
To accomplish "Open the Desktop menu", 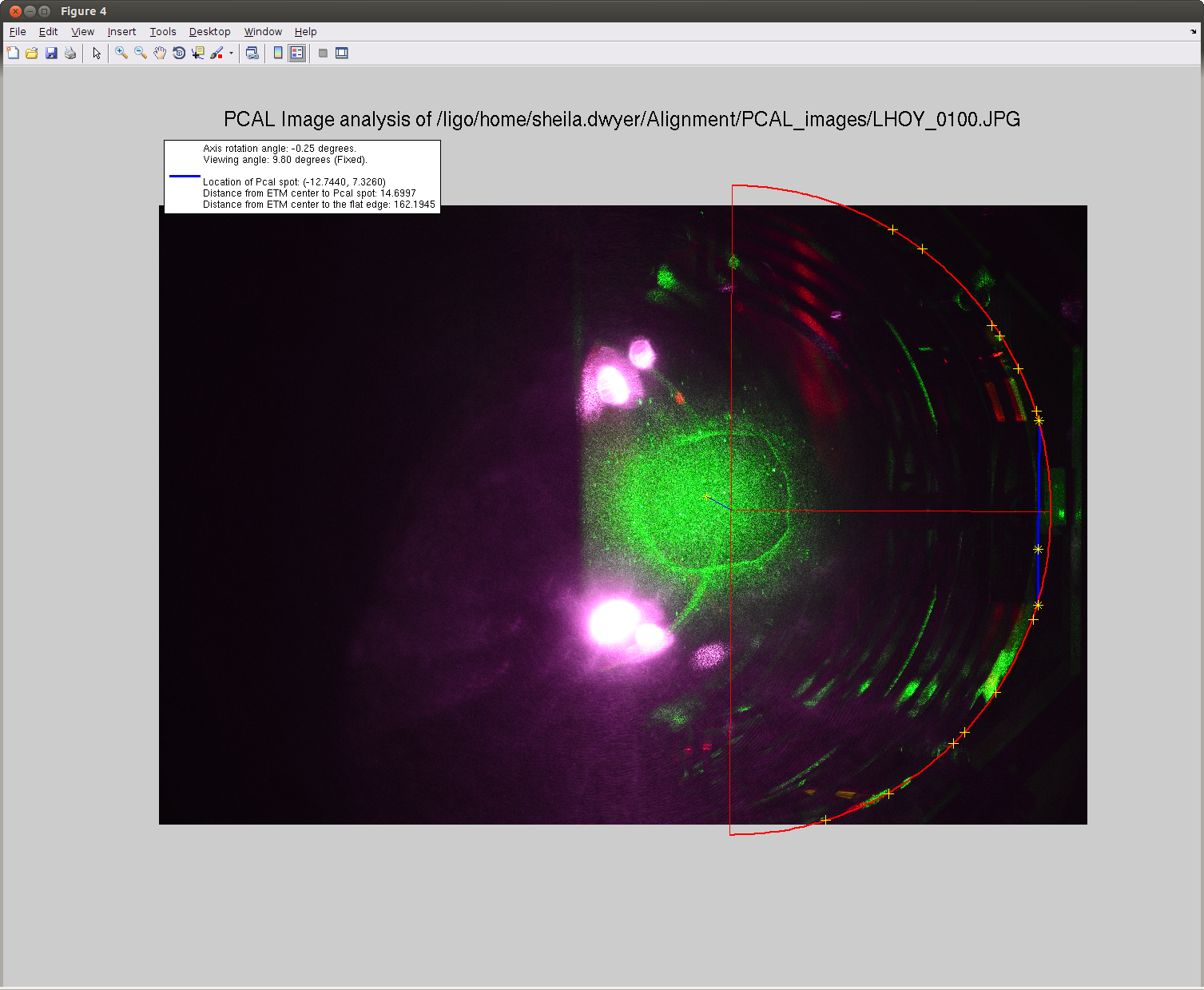I will pyautogui.click(x=210, y=32).
